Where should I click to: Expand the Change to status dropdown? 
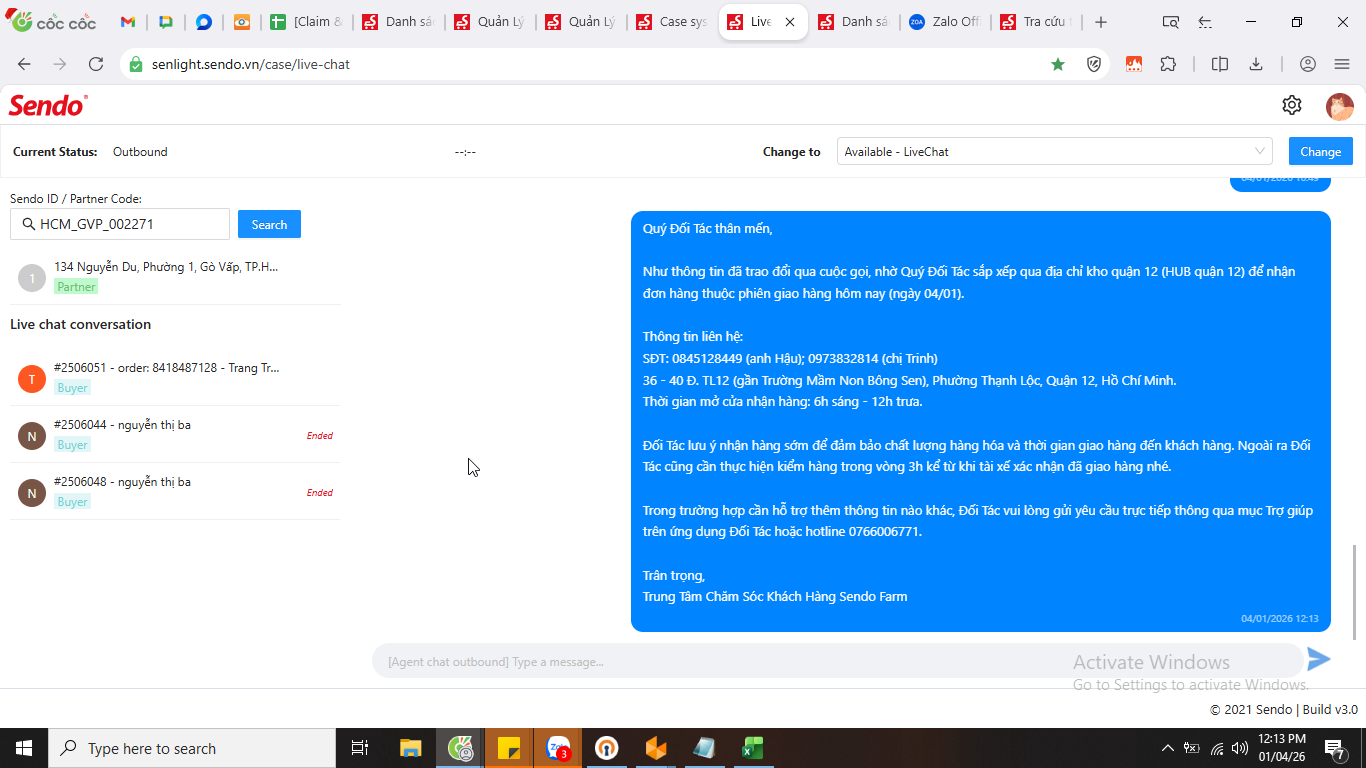(x=1054, y=152)
